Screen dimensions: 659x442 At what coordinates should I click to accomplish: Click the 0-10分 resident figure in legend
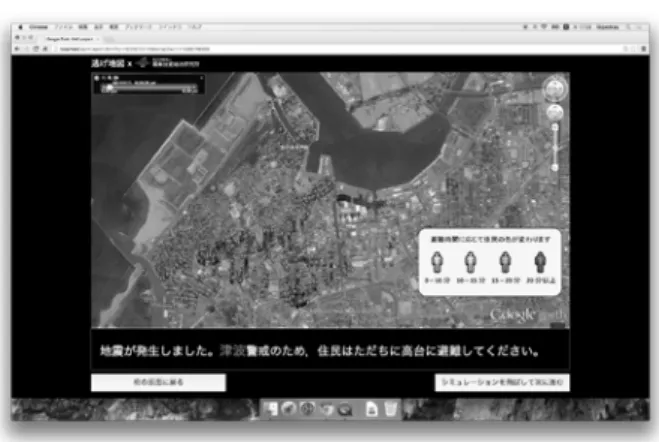click(437, 263)
